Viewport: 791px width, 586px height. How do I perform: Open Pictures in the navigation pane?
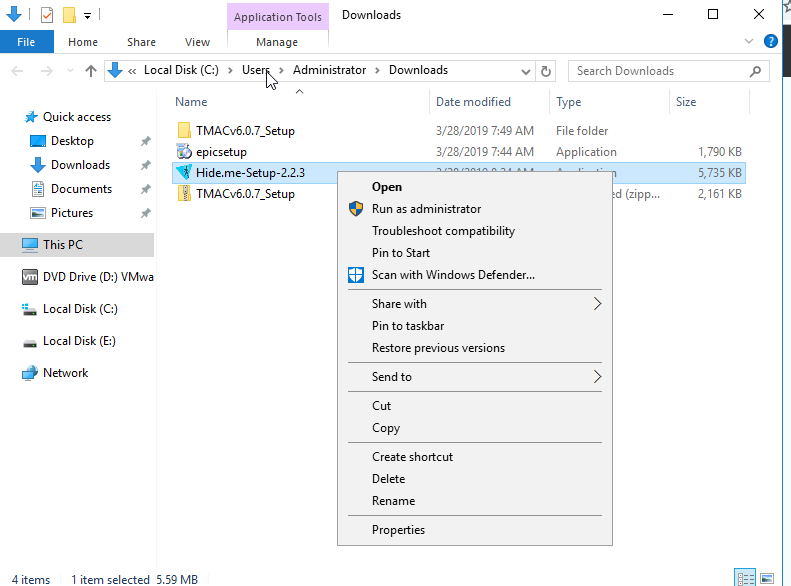pos(72,213)
